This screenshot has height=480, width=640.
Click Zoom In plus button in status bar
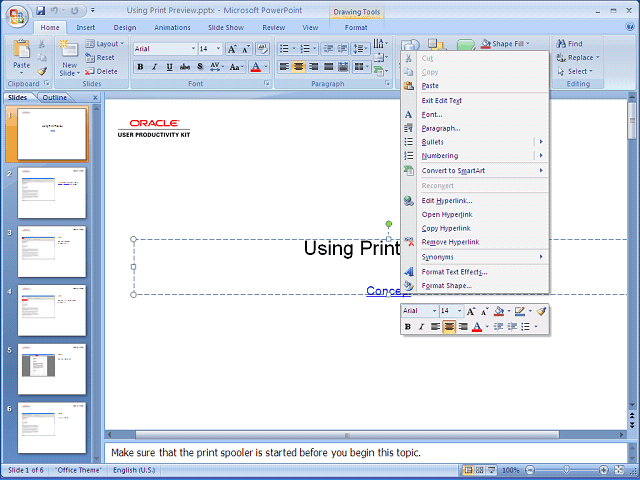(x=603, y=470)
